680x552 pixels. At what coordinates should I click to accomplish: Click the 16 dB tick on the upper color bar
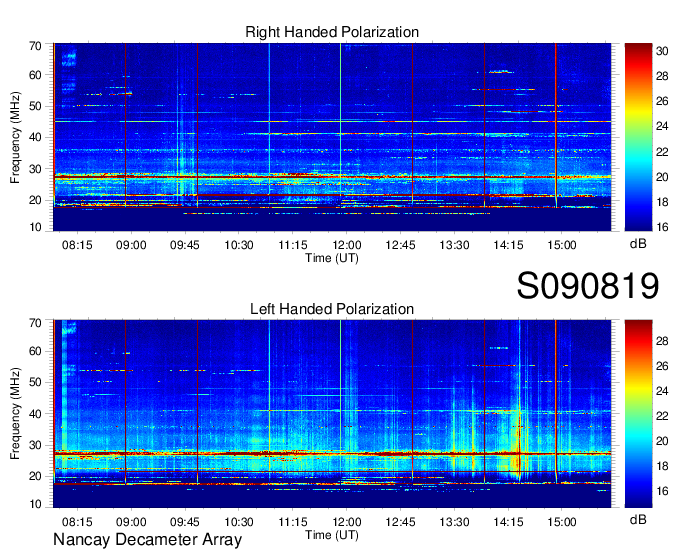tap(662, 227)
